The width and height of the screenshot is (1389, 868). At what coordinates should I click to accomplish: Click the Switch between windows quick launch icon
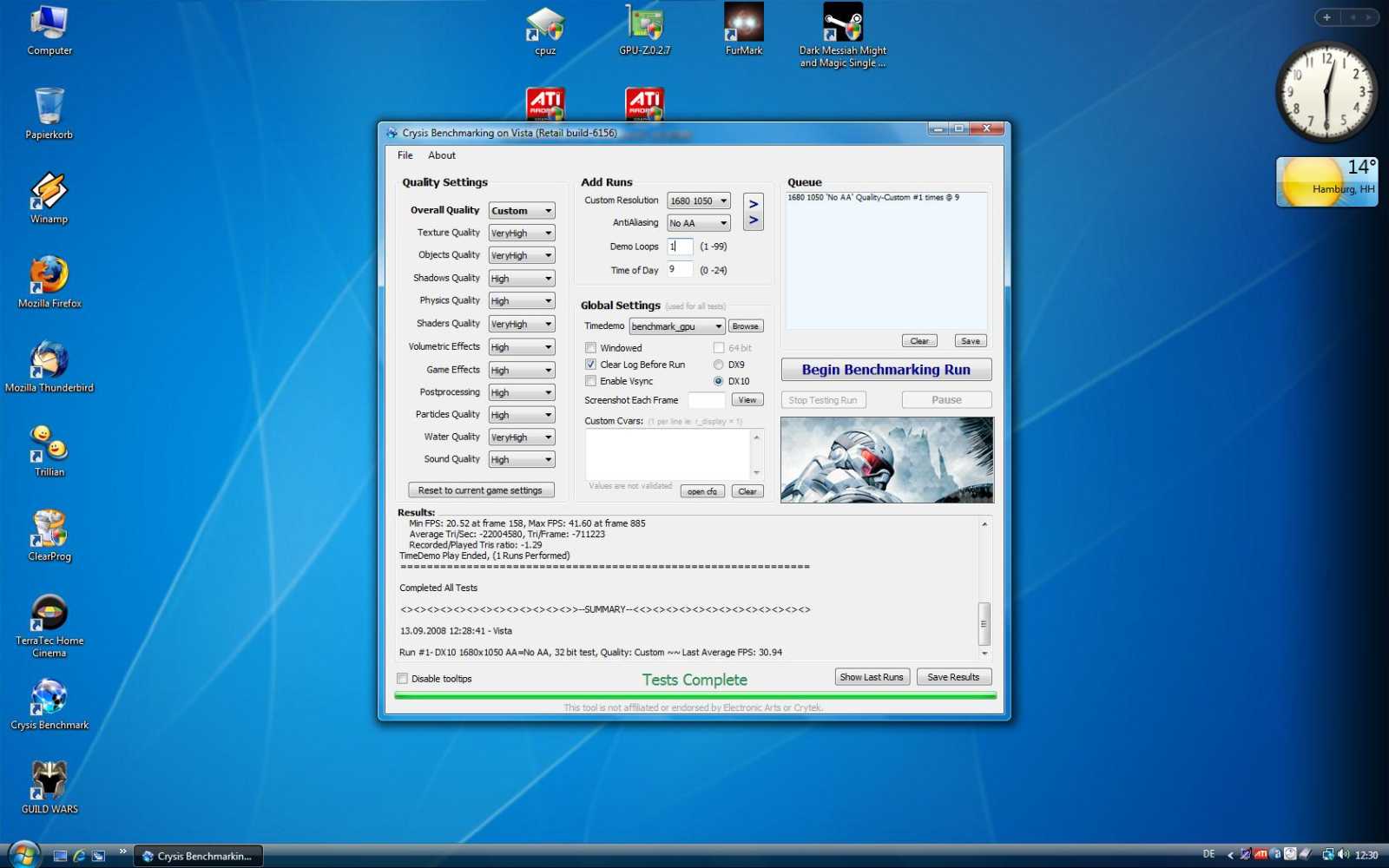coord(98,856)
